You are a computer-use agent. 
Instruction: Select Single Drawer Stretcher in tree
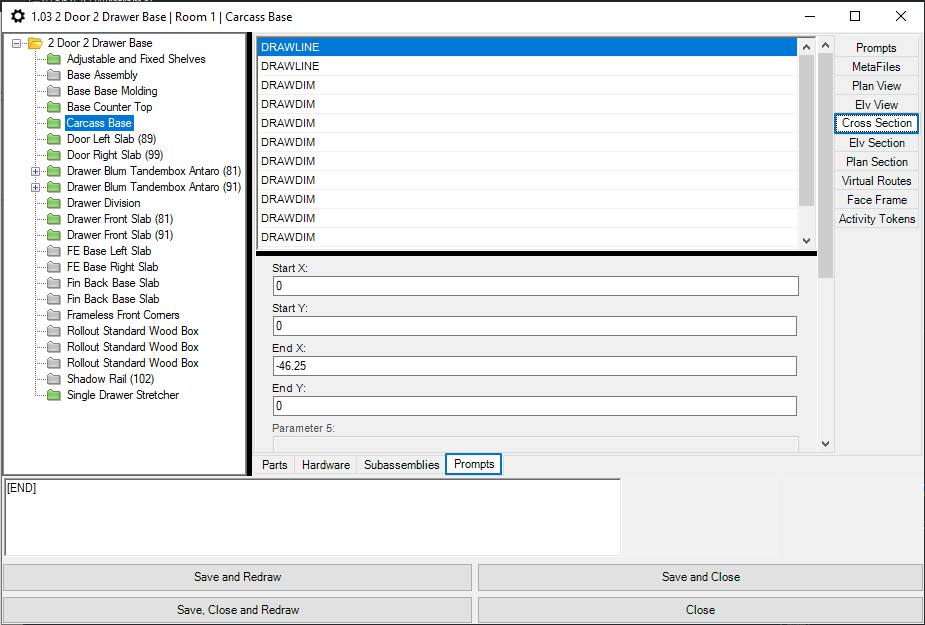point(123,395)
